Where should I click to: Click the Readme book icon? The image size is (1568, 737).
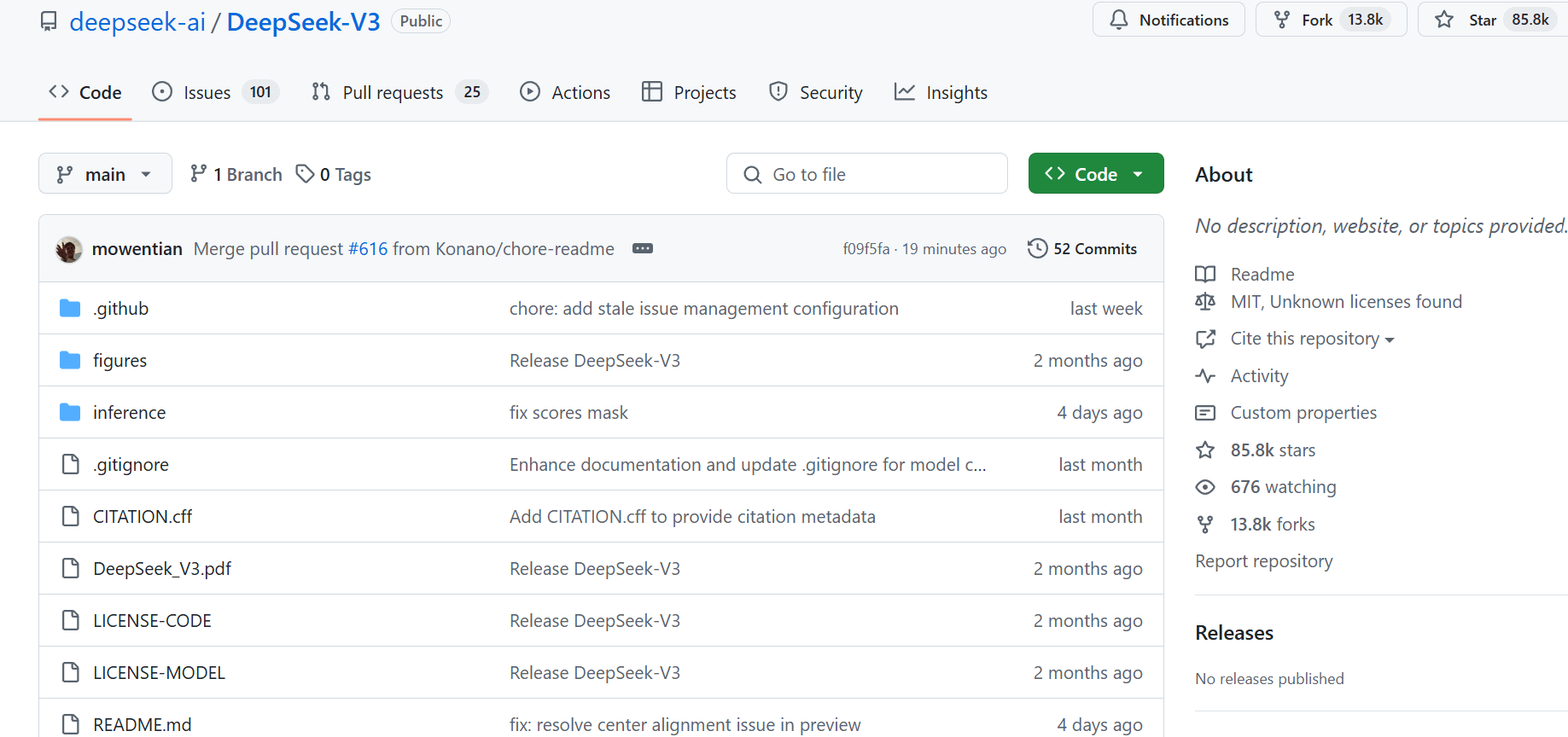(1205, 274)
